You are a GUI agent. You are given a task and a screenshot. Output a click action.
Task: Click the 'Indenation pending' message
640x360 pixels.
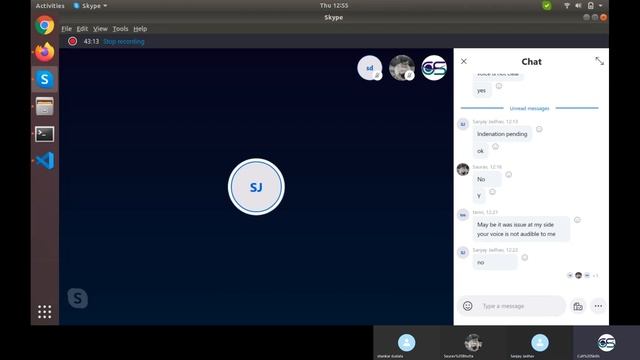click(502, 134)
